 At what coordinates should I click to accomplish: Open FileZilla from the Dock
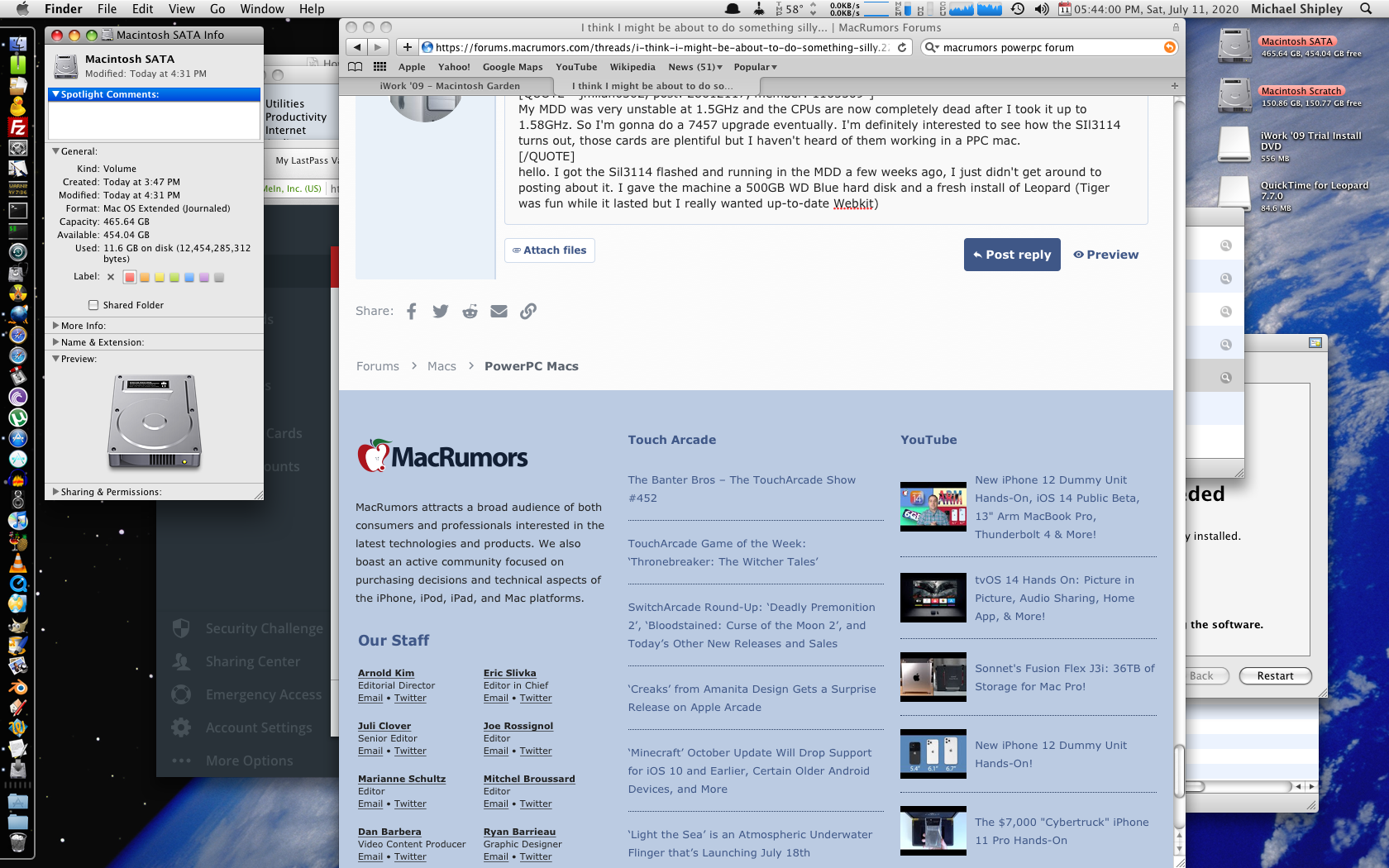(17, 127)
